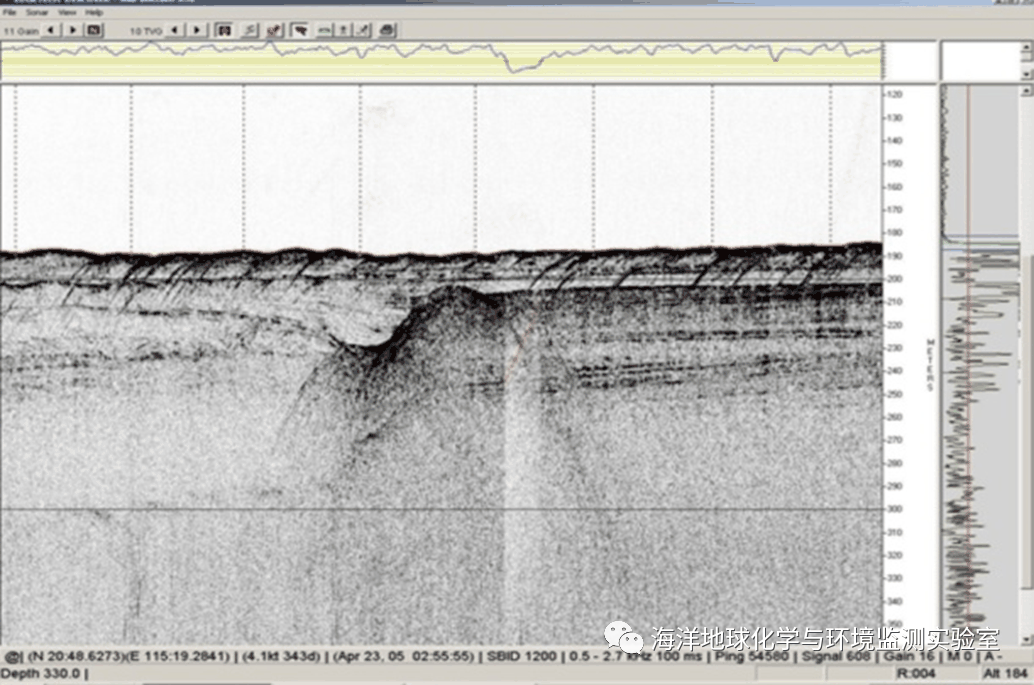Toggle the pressed pointer tool in toolbar
The height and width of the screenshot is (685, 1034).
(x=299, y=30)
